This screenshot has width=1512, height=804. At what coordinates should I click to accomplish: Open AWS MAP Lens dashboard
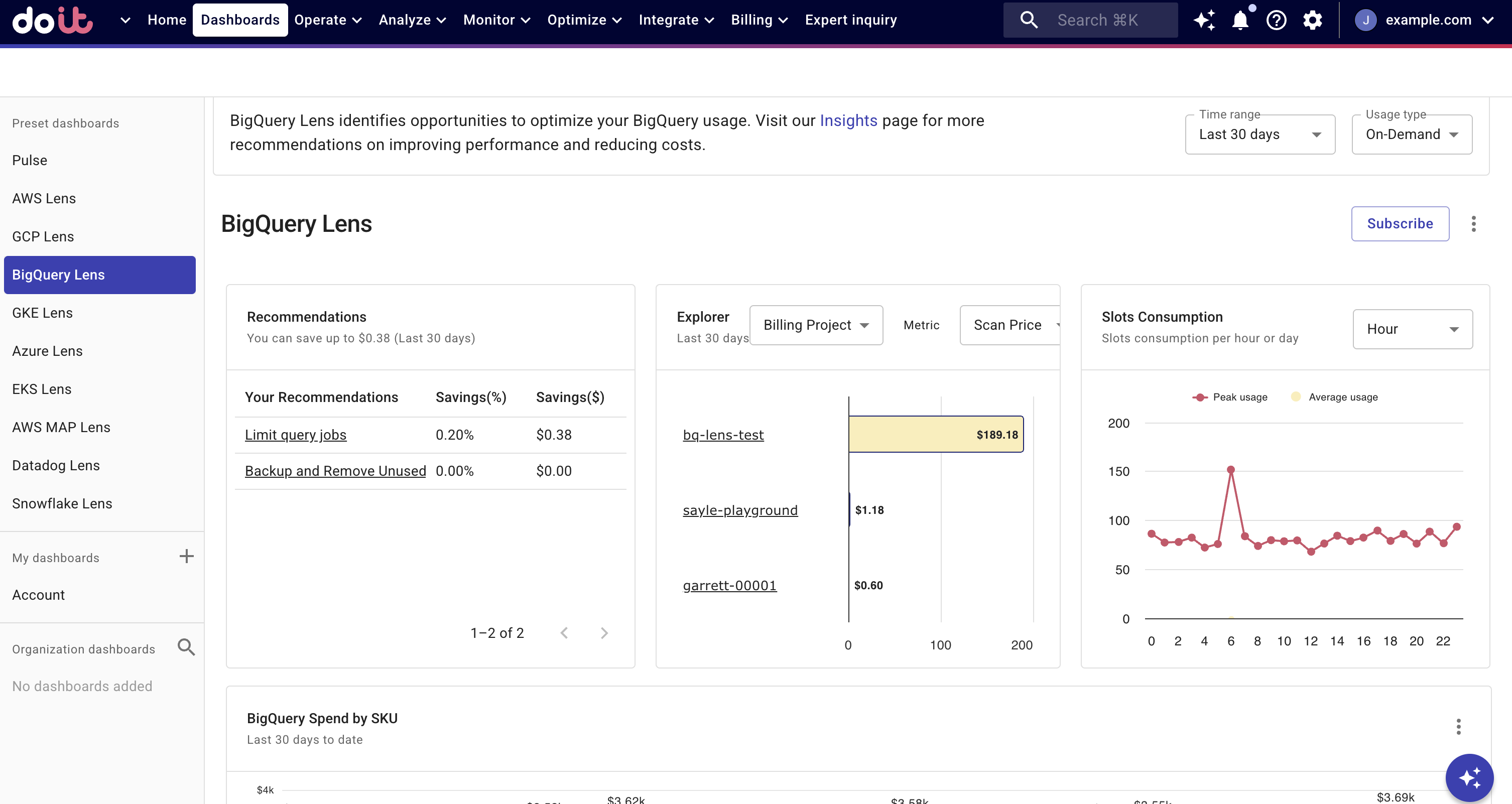100,427
